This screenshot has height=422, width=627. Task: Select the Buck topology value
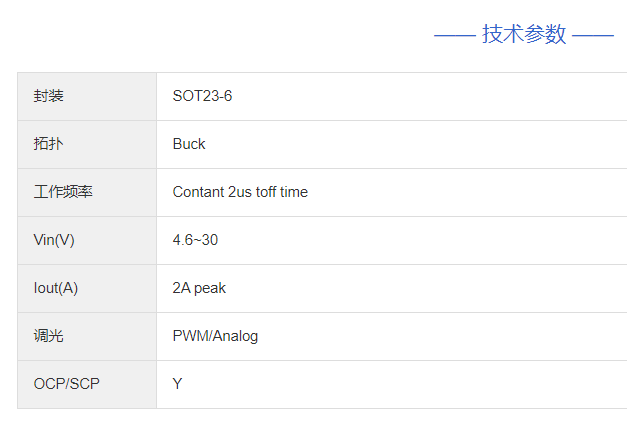pos(189,144)
